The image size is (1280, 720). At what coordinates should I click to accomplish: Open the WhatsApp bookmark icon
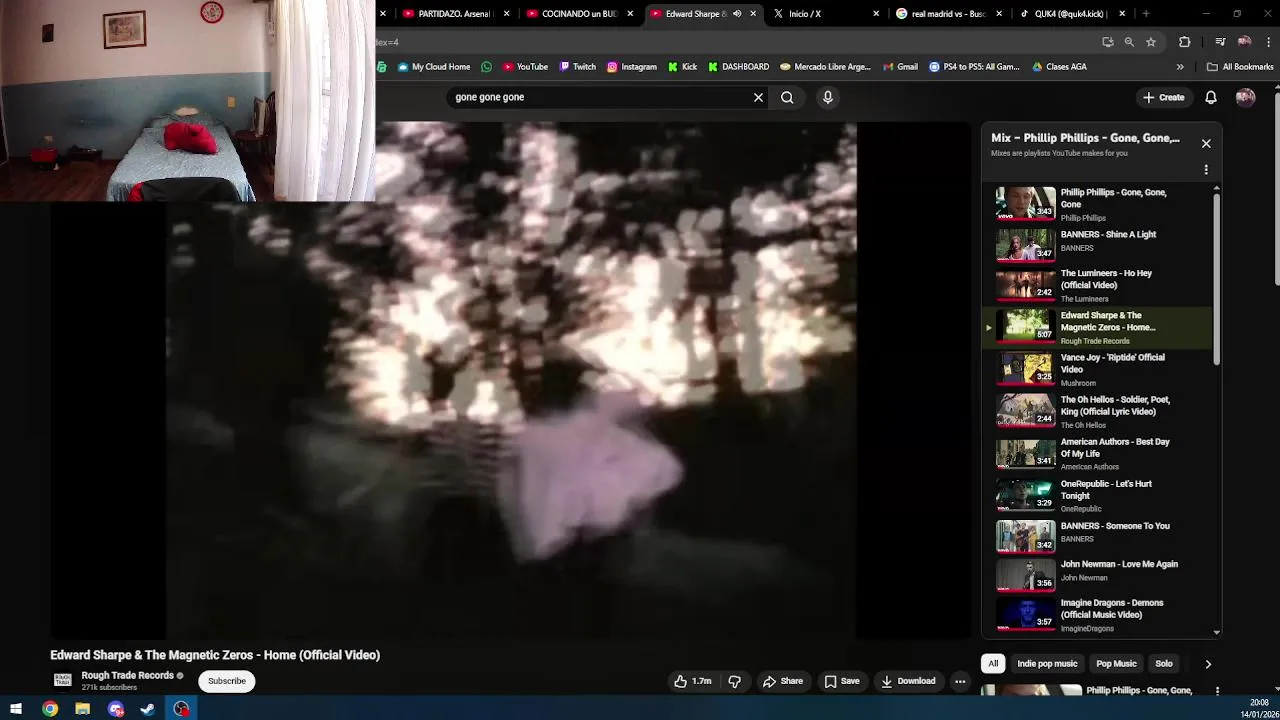coord(486,67)
